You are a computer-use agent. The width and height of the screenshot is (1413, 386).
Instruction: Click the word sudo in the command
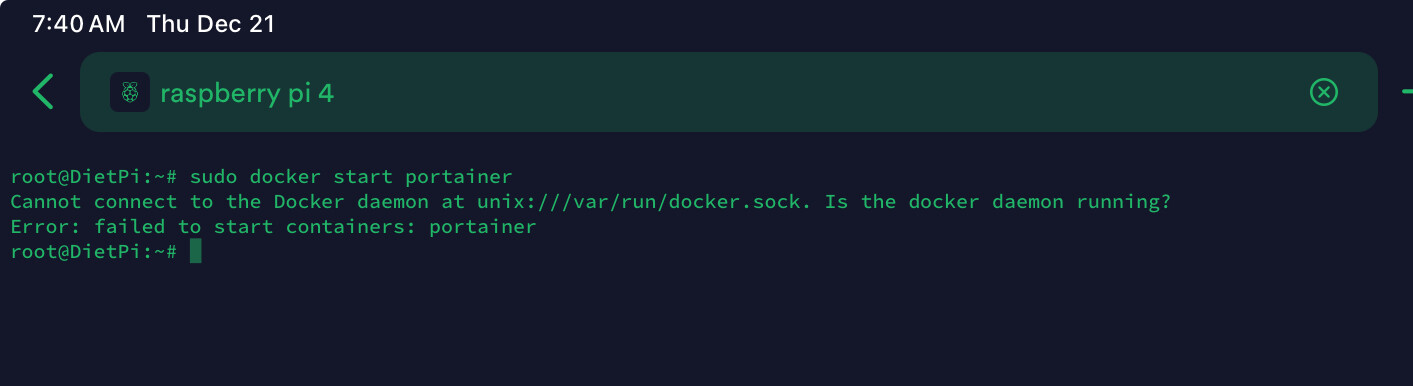(x=213, y=177)
